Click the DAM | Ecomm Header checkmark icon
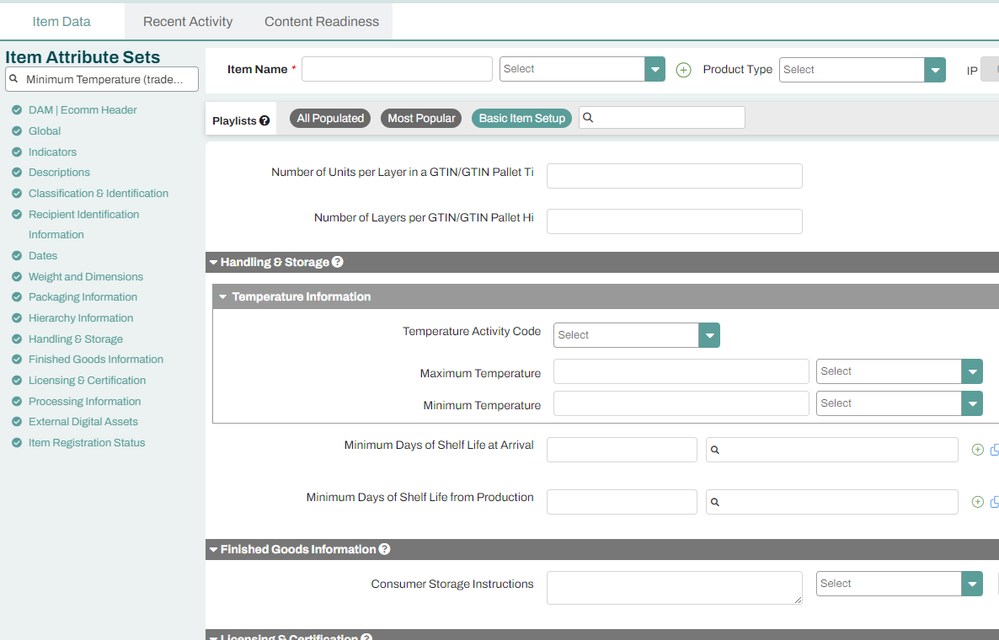This screenshot has width=999, height=640. pyautogui.click(x=17, y=110)
